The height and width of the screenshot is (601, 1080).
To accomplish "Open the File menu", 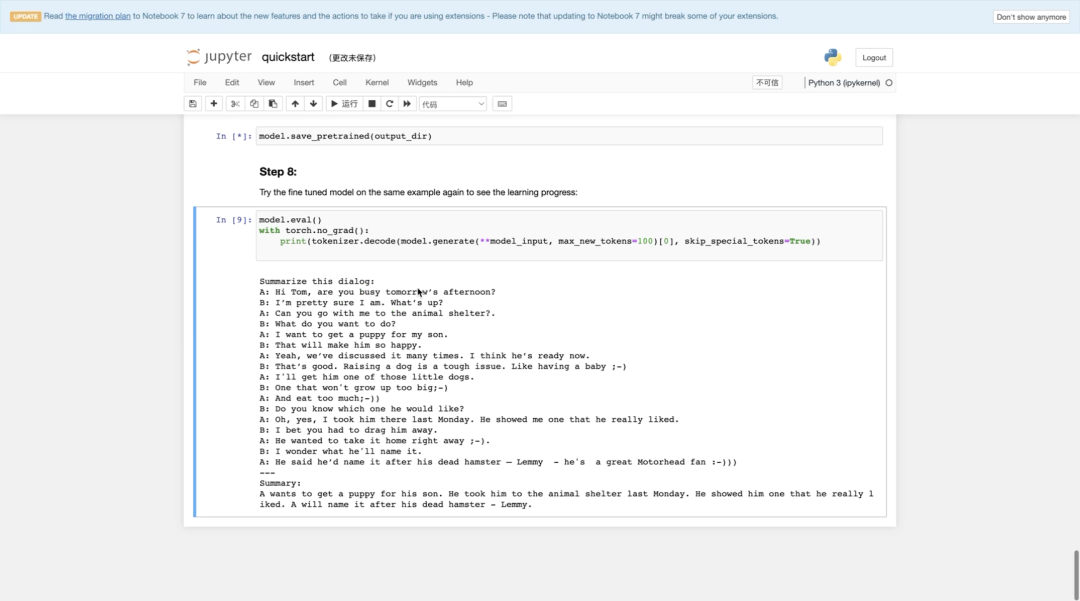I will pyautogui.click(x=200, y=83).
